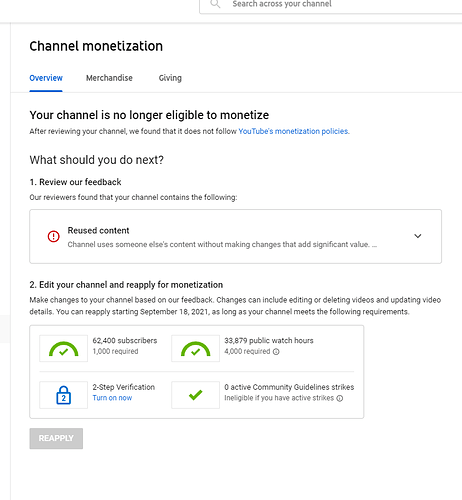The height and width of the screenshot is (500, 462).
Task: Click the info icon beside '4,000 required'
Action: coord(276,352)
